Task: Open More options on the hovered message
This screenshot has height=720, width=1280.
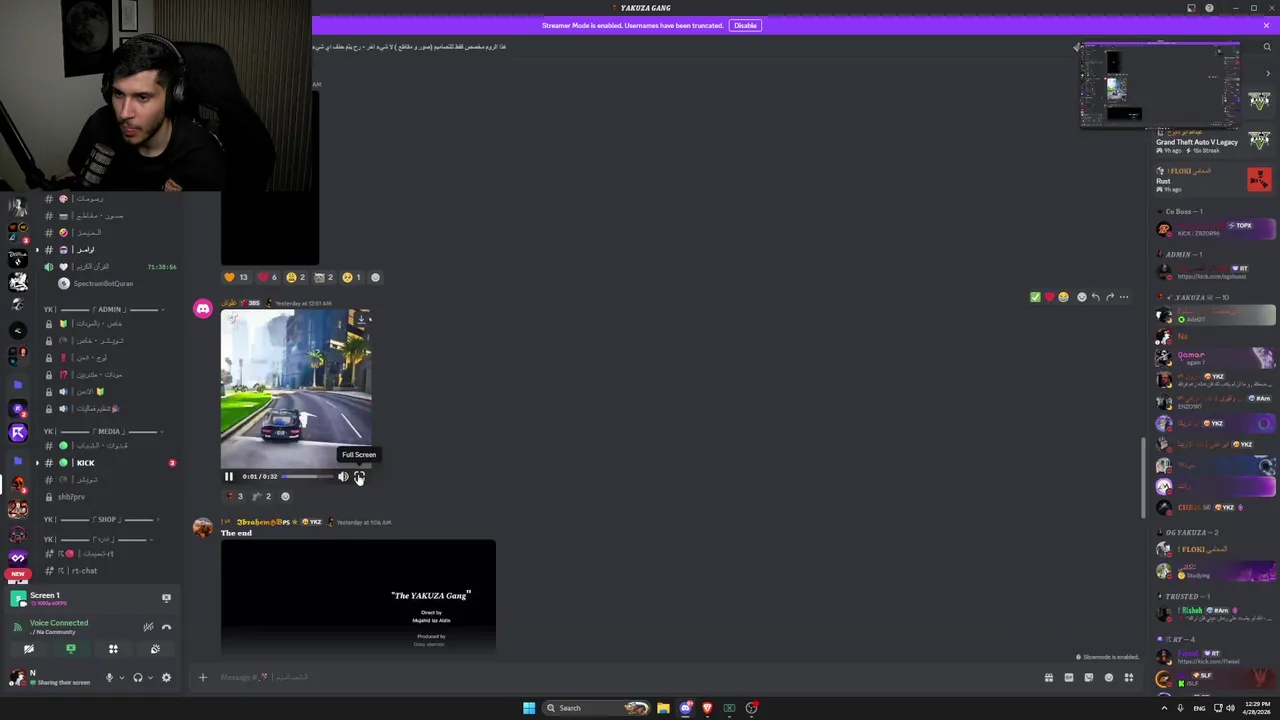Action: [1123, 297]
